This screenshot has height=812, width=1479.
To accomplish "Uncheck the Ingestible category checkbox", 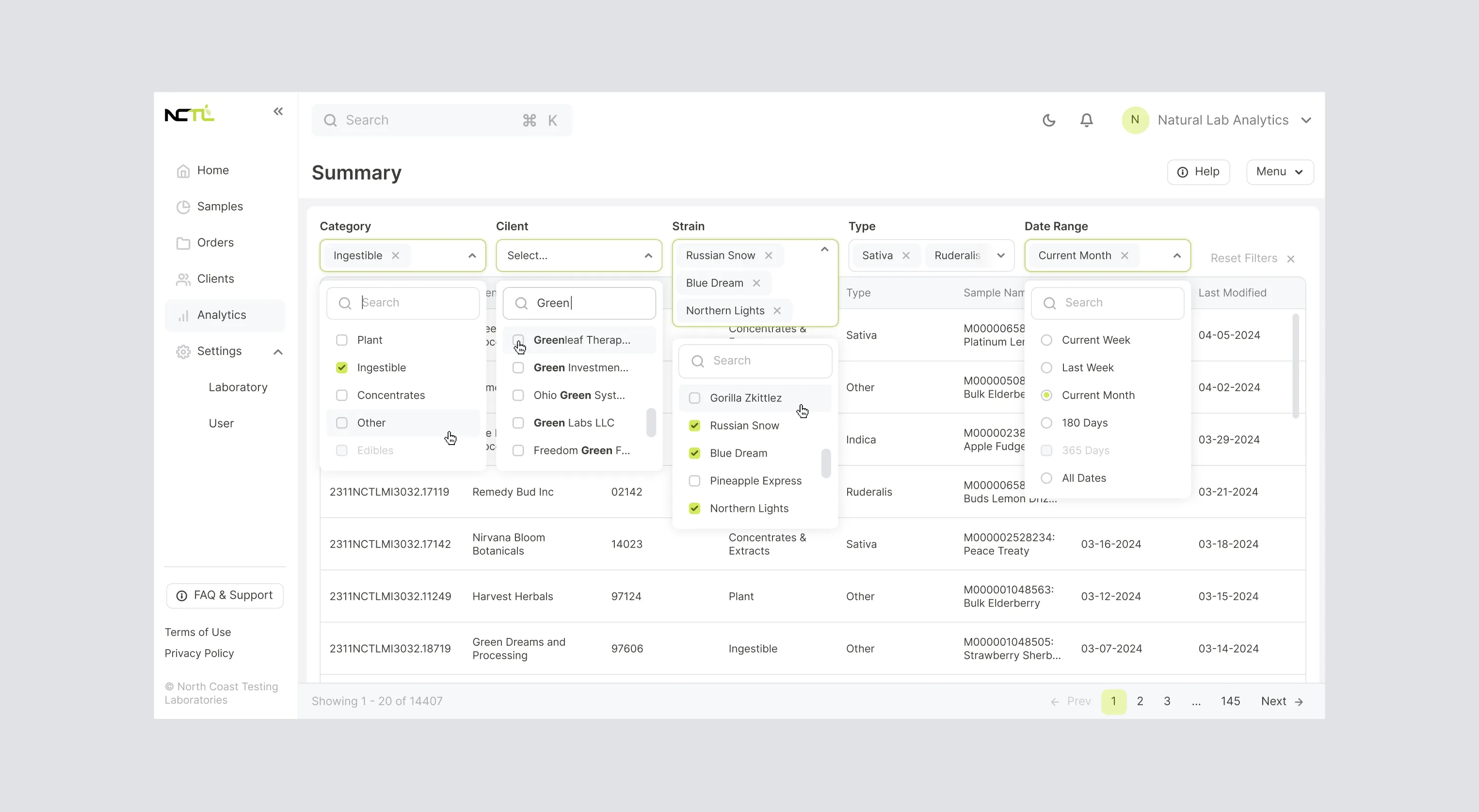I will (341, 367).
